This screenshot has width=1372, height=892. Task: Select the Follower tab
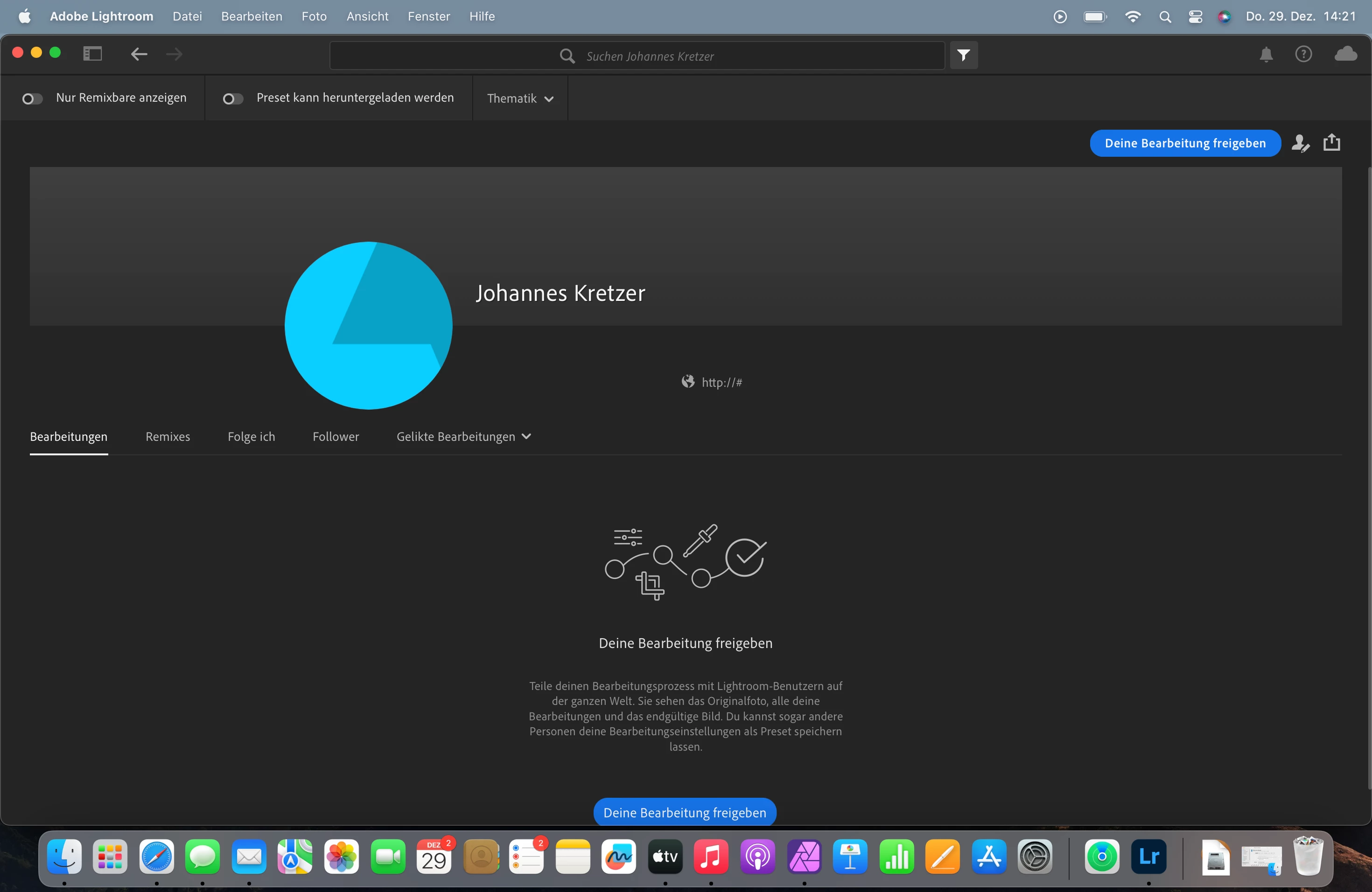[x=336, y=437]
